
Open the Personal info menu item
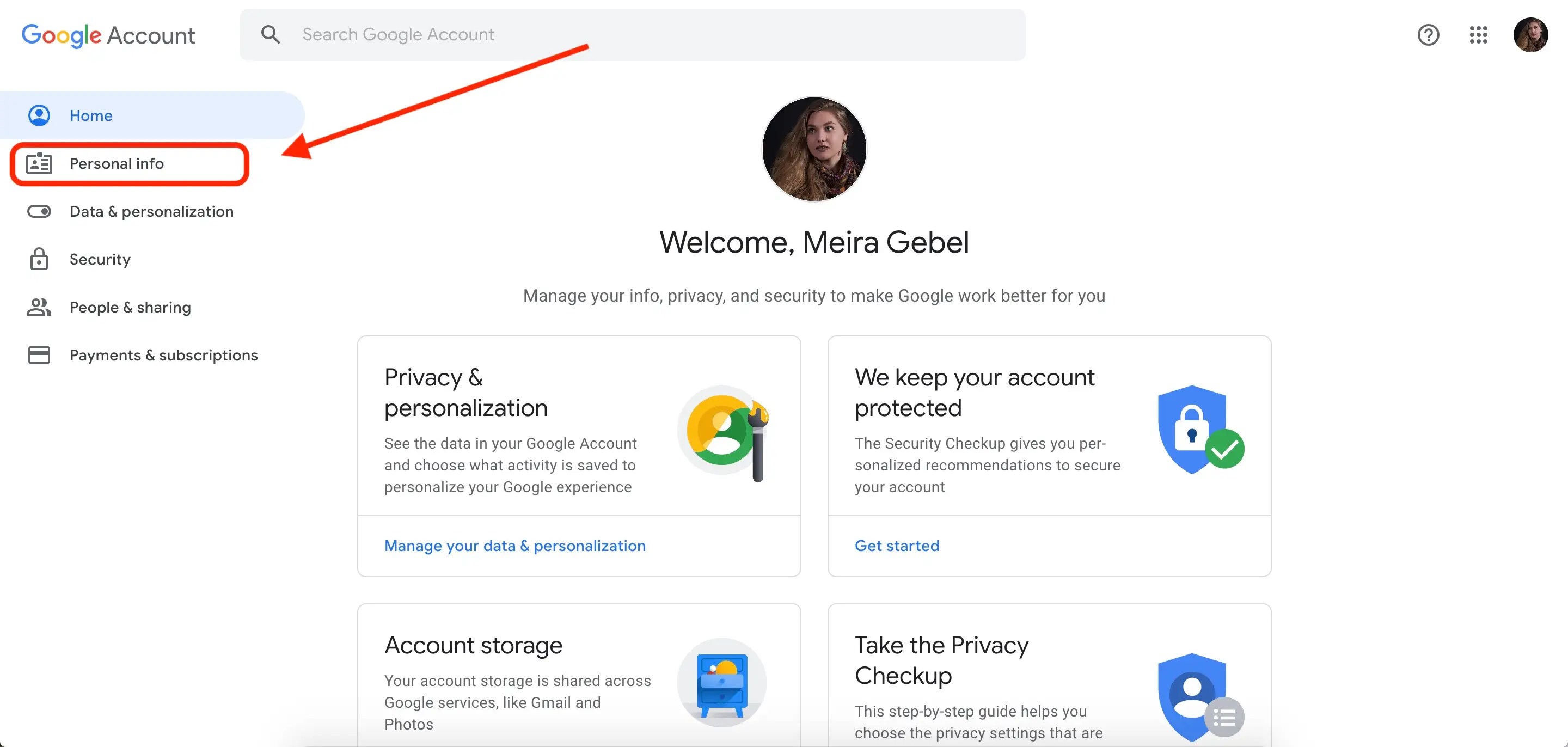117,164
